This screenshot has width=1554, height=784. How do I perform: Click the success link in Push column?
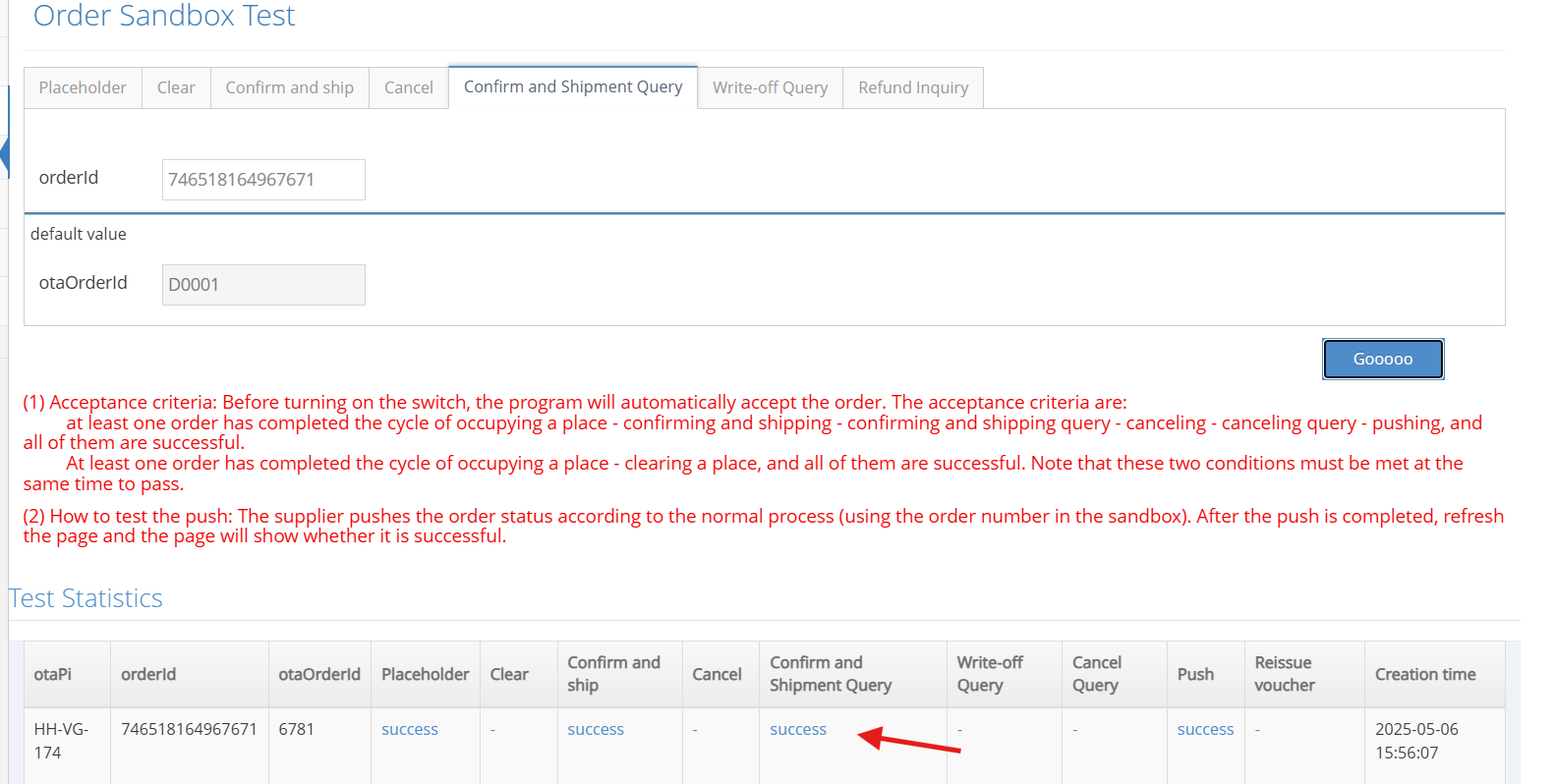pyautogui.click(x=1204, y=729)
